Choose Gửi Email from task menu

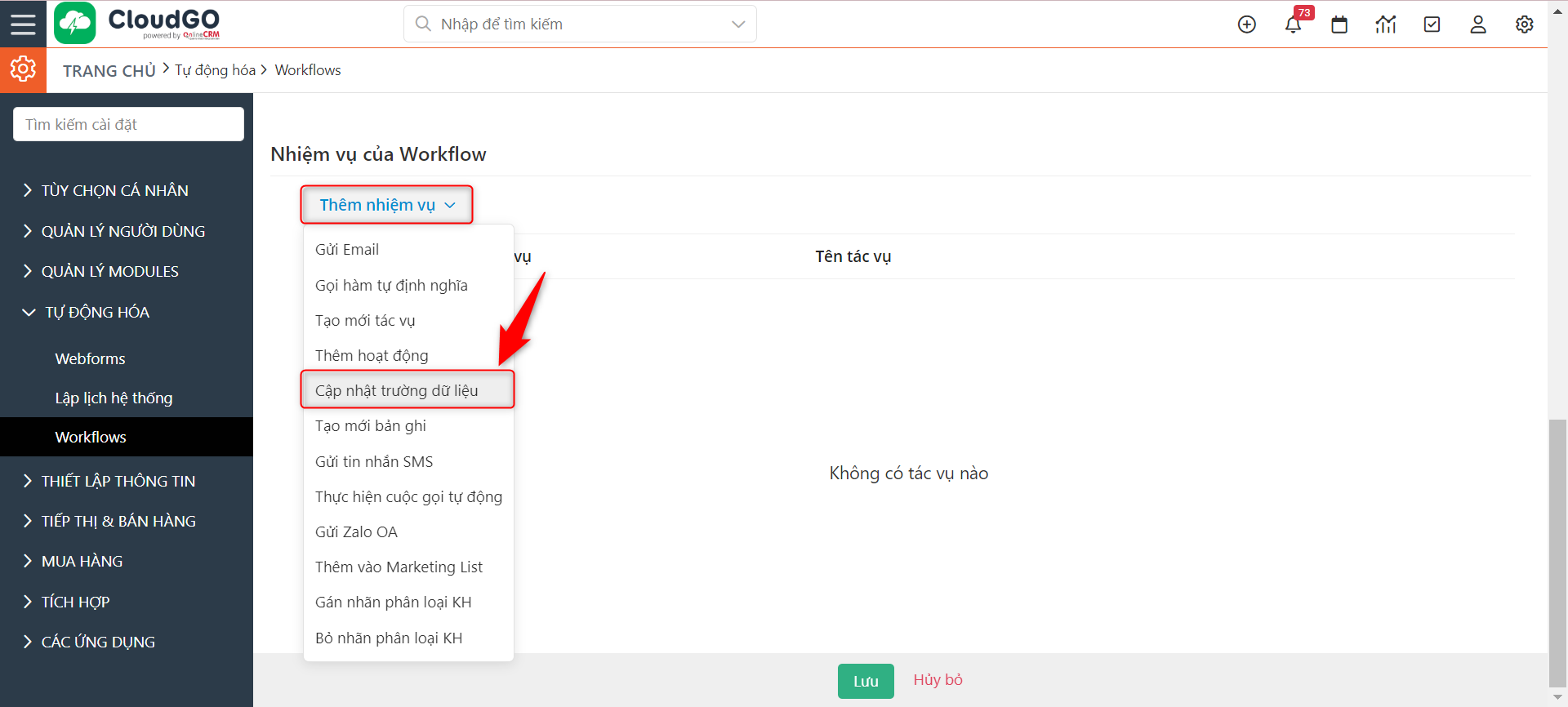click(x=347, y=250)
